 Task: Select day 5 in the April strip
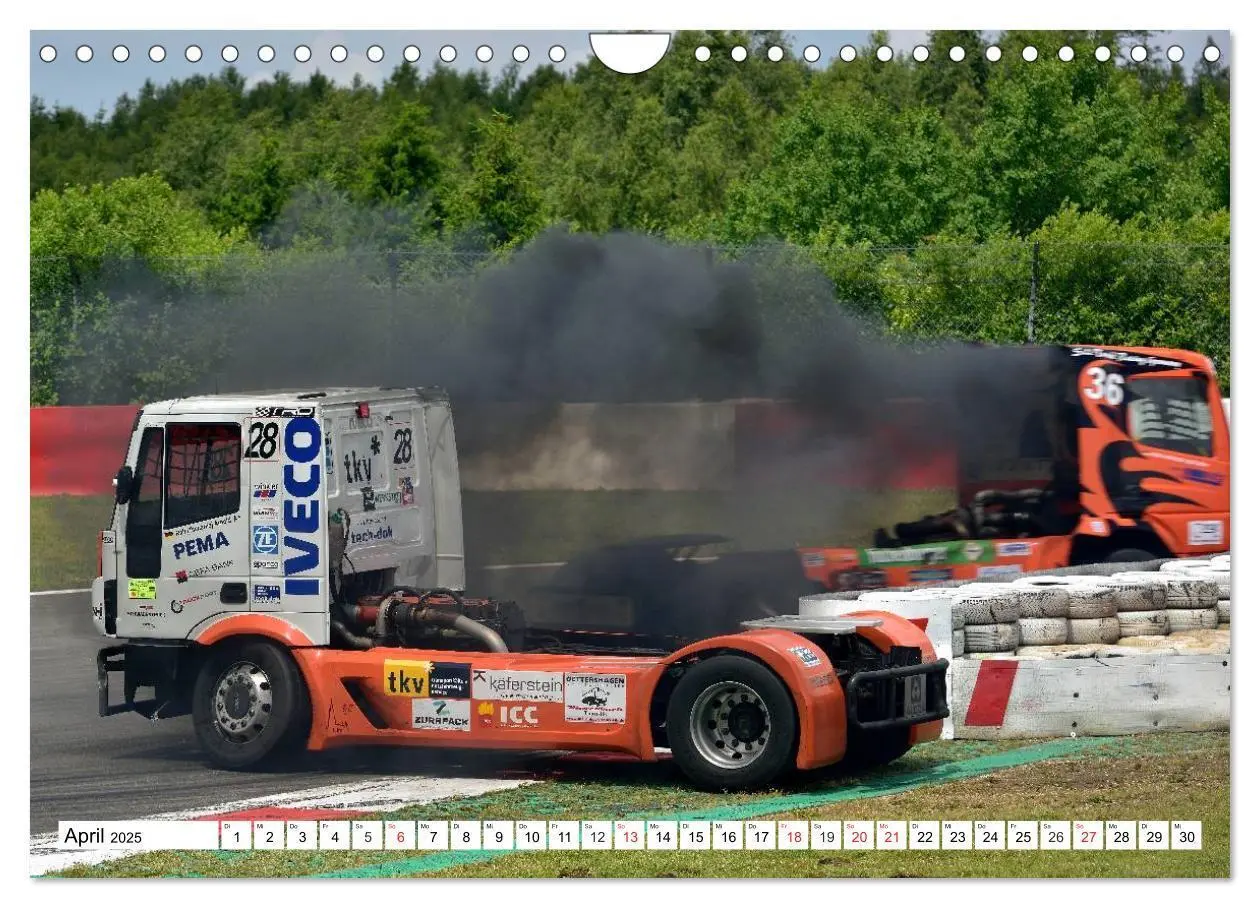[367, 836]
